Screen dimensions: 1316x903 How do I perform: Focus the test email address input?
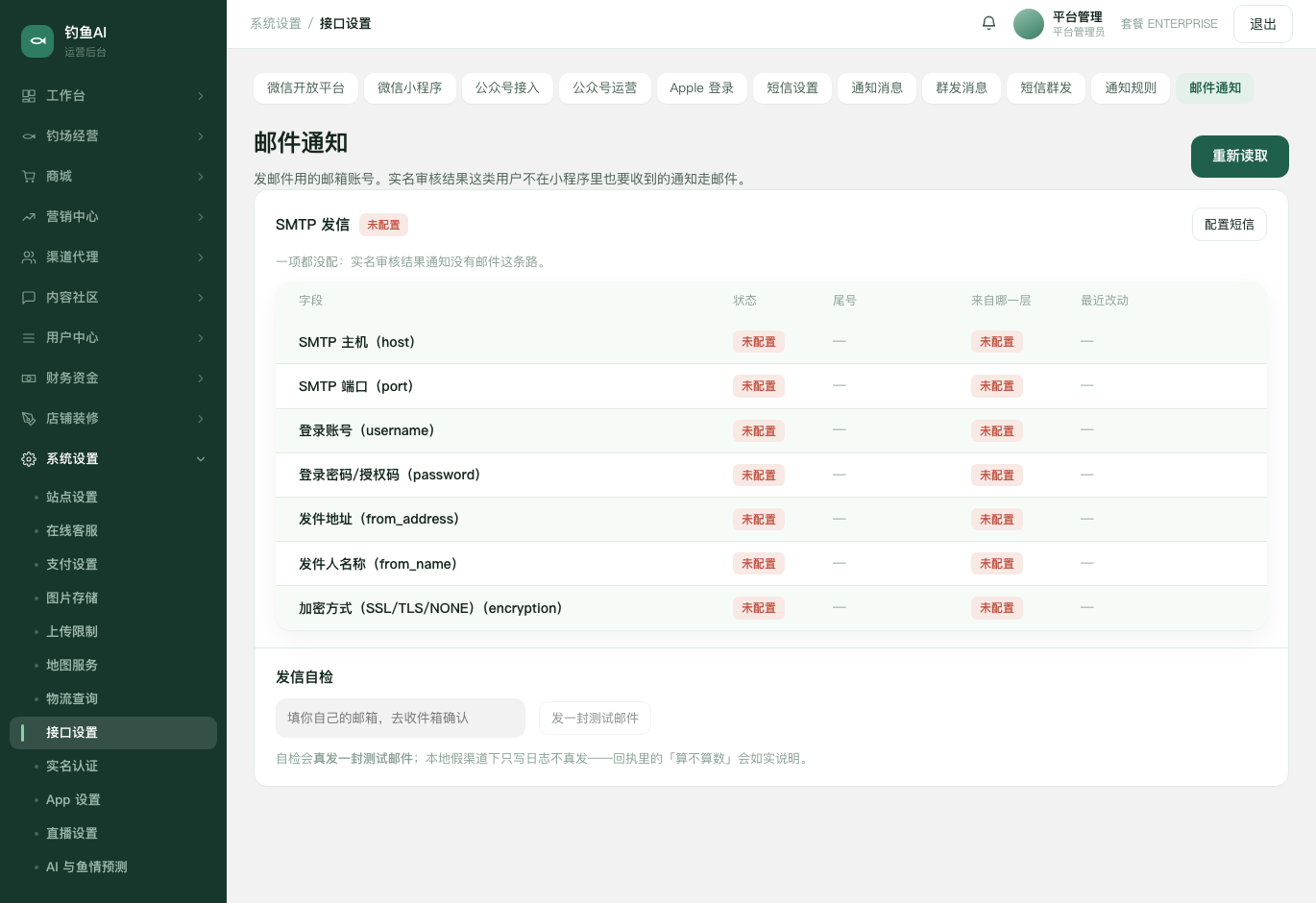[x=401, y=719]
